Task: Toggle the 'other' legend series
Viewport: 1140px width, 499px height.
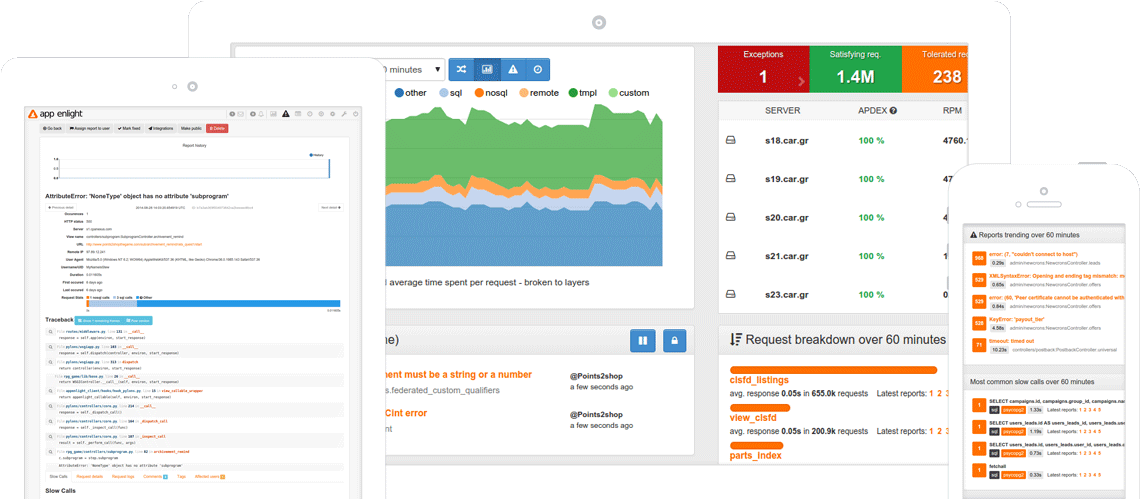Action: pyautogui.click(x=410, y=93)
